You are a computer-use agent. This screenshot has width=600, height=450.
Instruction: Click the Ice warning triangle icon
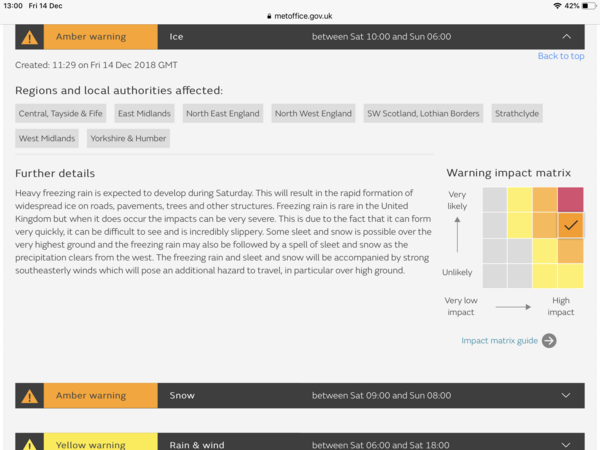click(29, 37)
